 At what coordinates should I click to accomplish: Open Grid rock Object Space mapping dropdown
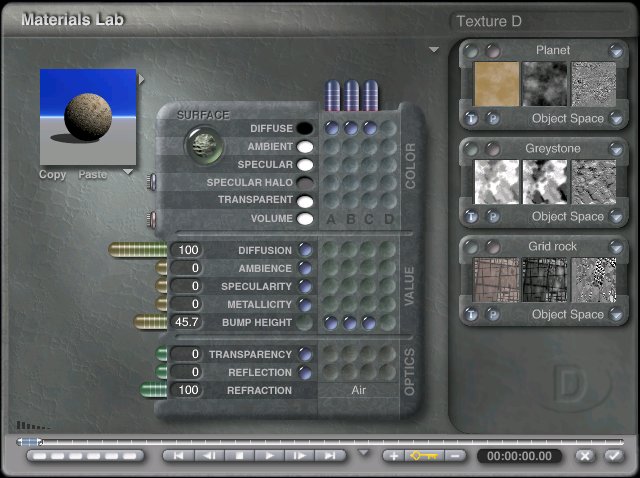[616, 315]
